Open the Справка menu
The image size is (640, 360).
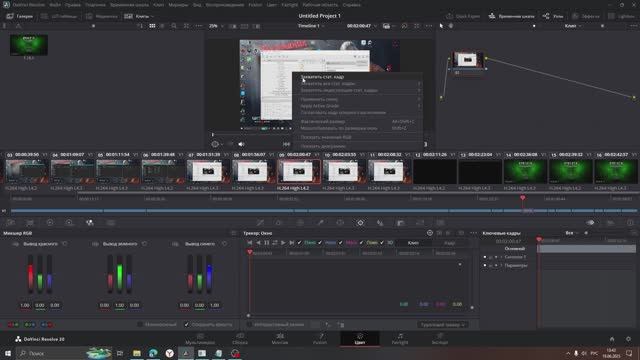coord(351,5)
